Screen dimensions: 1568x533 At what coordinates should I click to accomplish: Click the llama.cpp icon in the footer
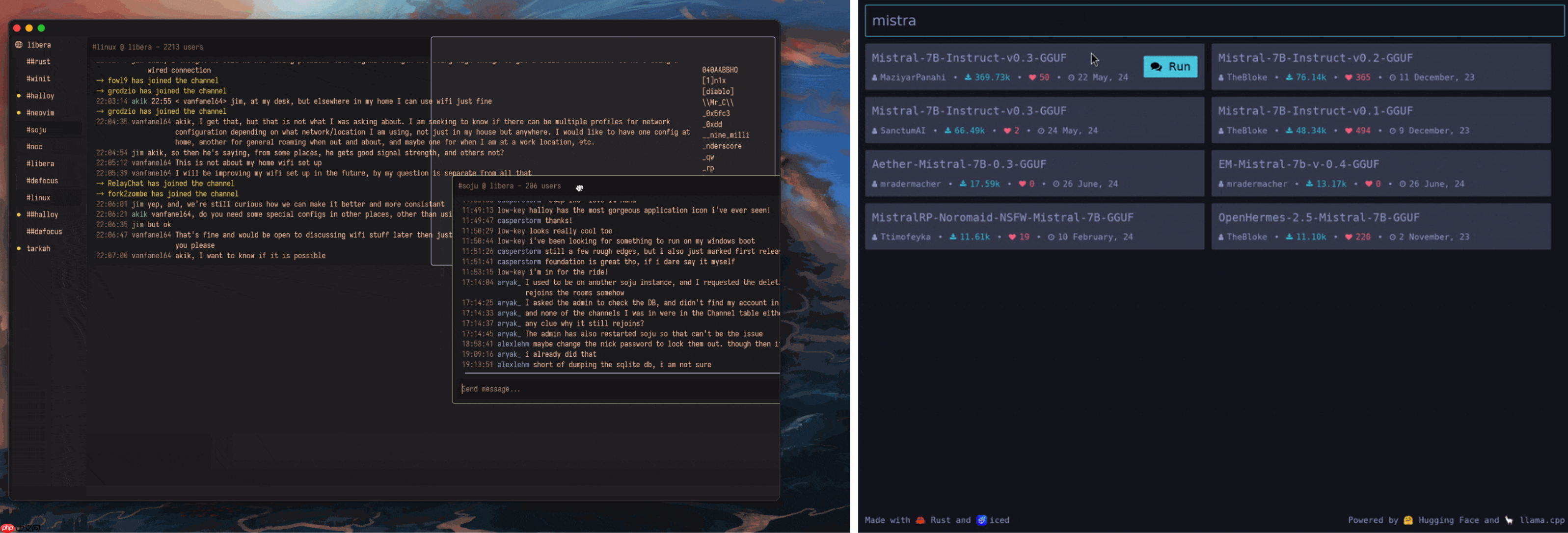[x=1510, y=520]
